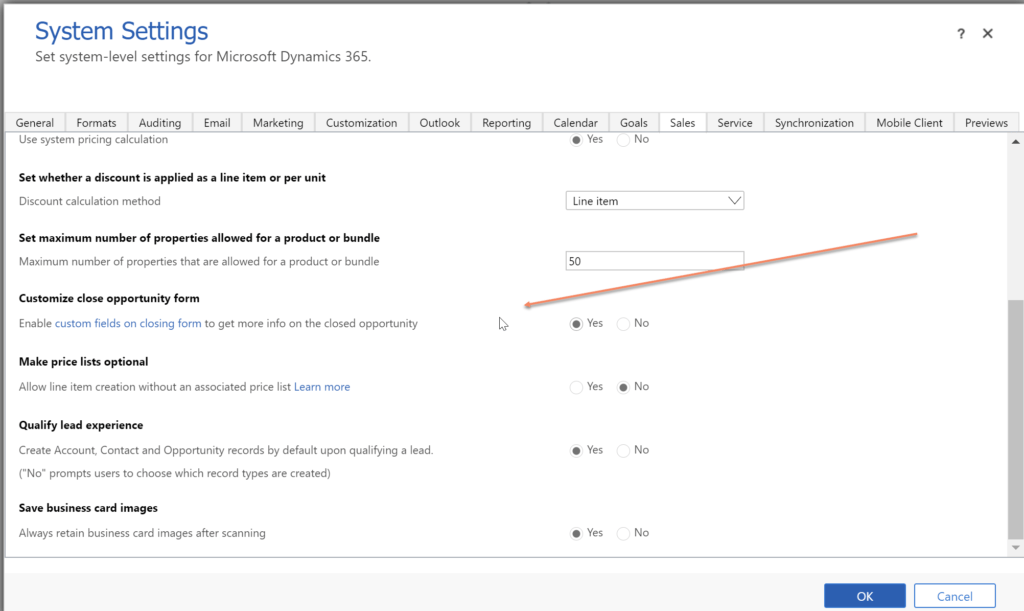Click the maximum number of properties field
This screenshot has height=611, width=1024.
654,261
